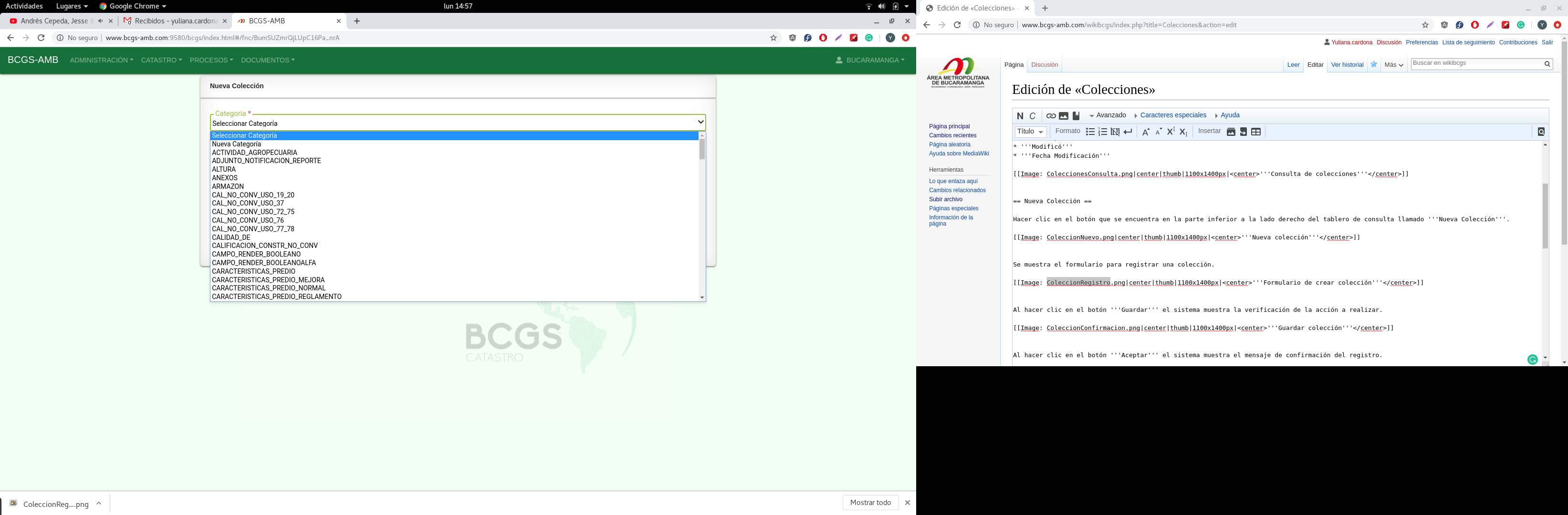This screenshot has height=515, width=1568.
Task: Insert redirect icon in wiki toolbar
Action: [x=1244, y=132]
